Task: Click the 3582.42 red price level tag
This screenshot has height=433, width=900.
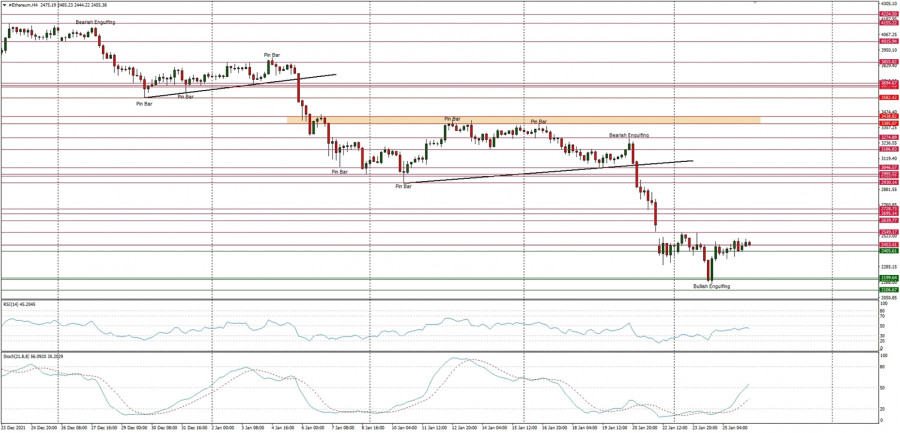Action: [x=889, y=98]
